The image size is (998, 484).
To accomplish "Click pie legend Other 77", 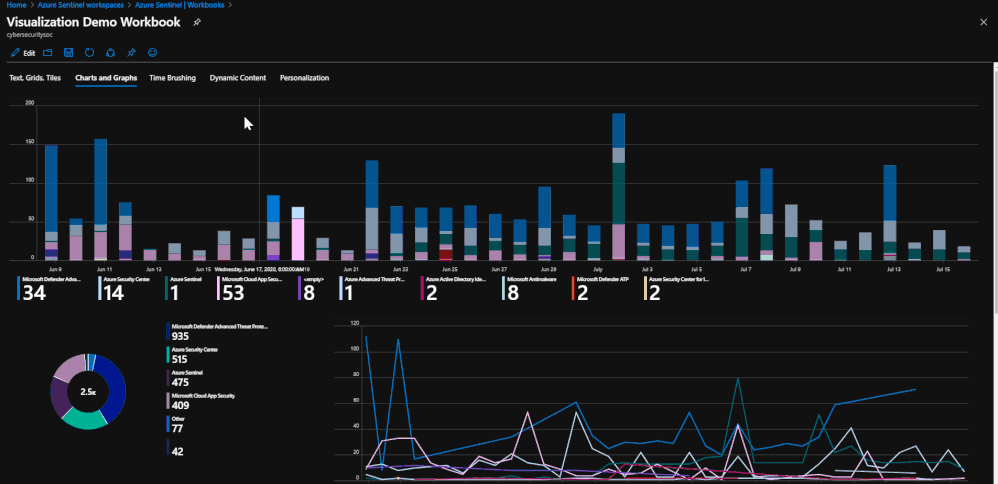I will [x=176, y=424].
